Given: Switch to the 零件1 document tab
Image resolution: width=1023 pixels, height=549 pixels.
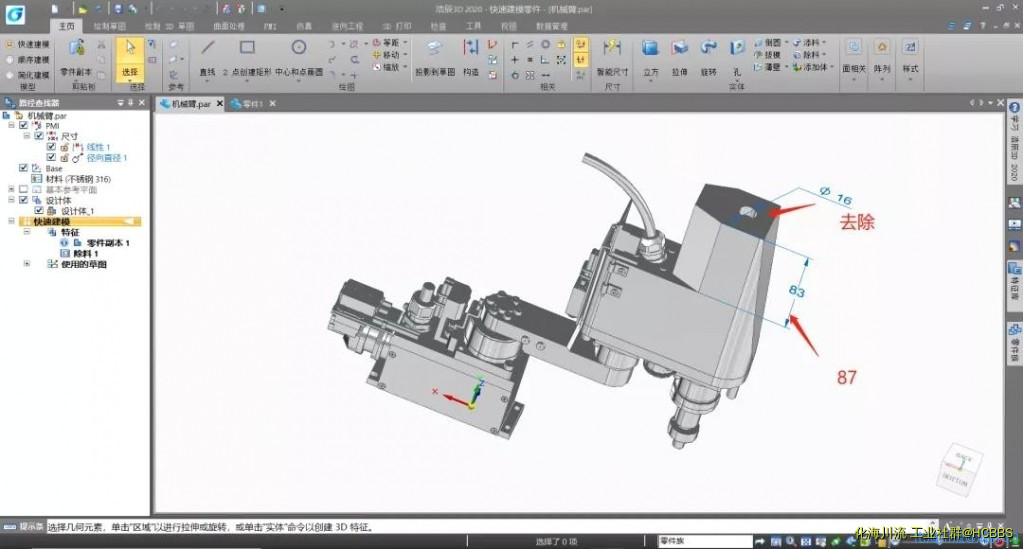Looking at the screenshot, I should tap(252, 104).
